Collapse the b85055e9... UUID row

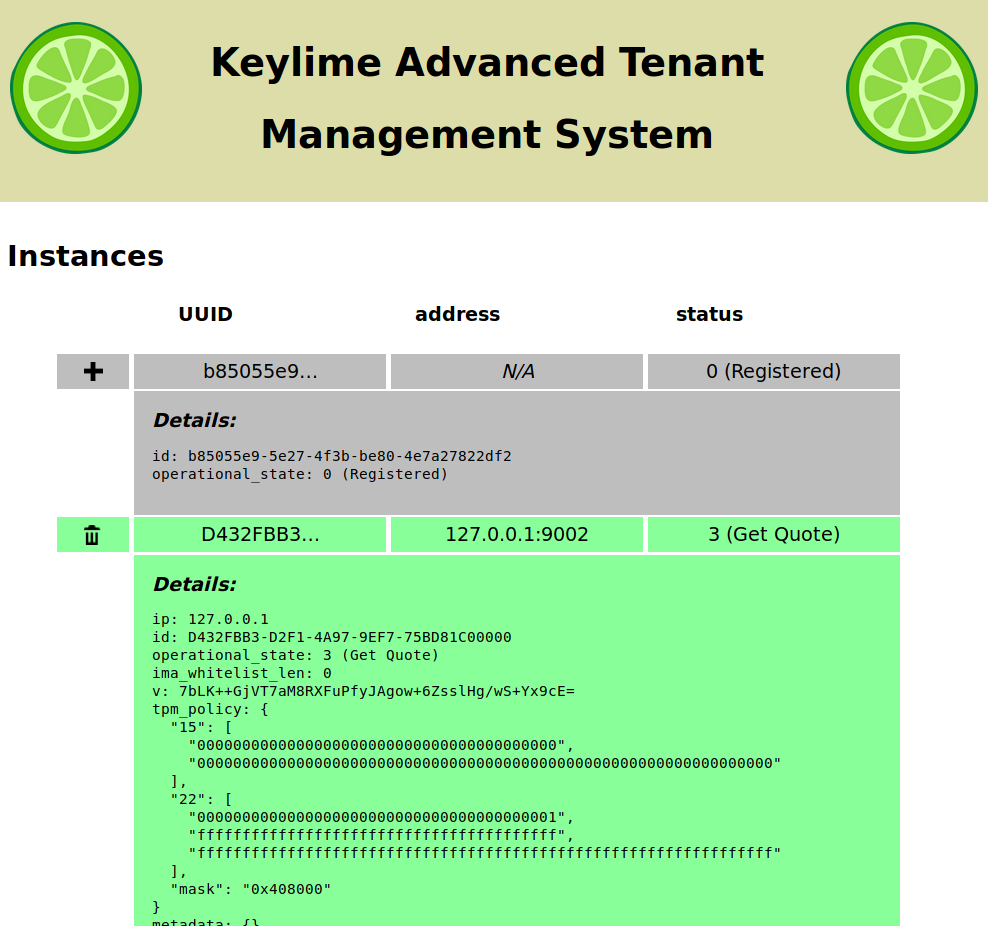tap(260, 372)
